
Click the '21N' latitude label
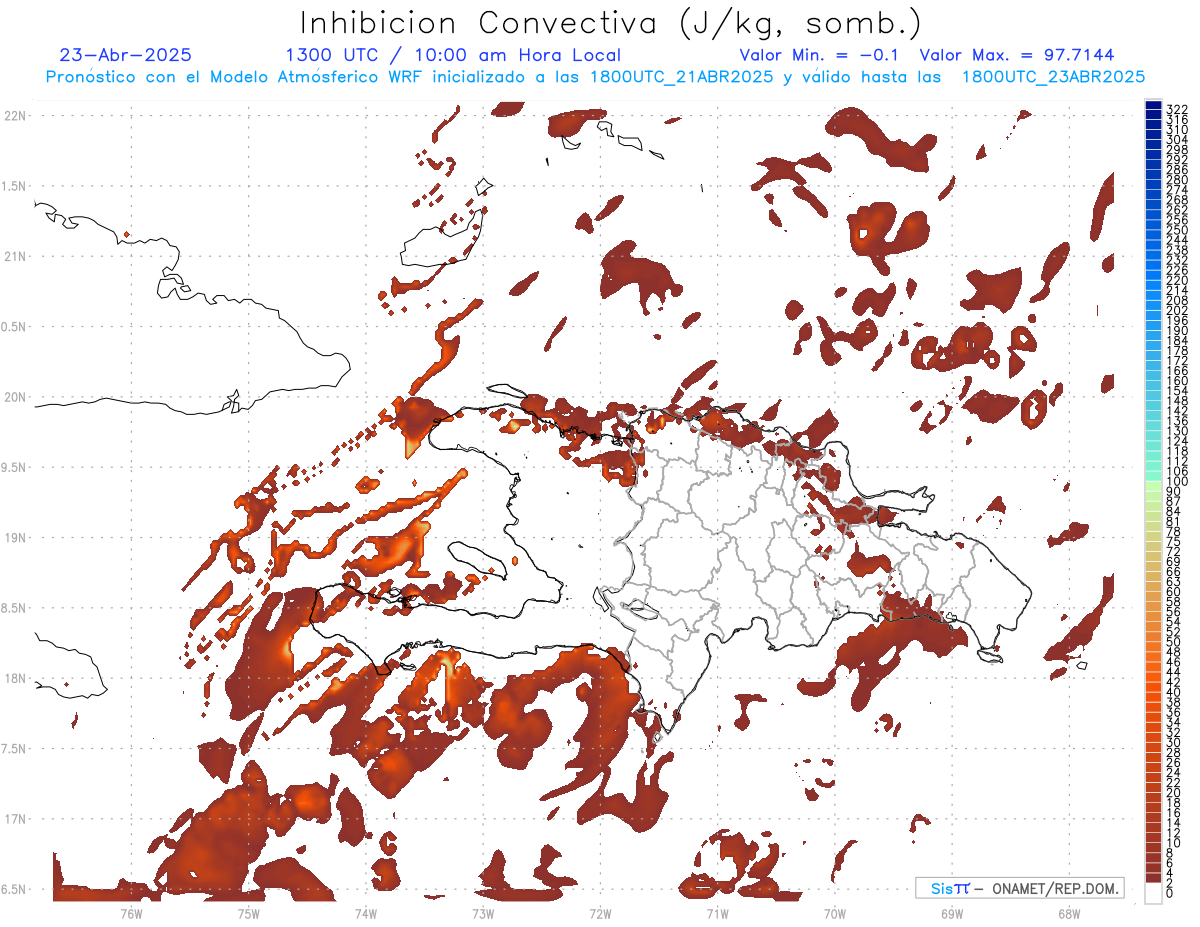tap(14, 256)
